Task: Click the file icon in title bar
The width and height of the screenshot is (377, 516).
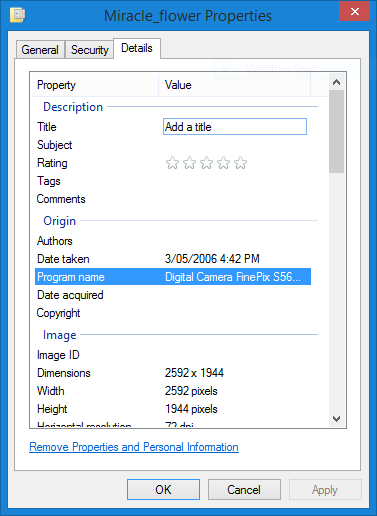Action: point(18,15)
